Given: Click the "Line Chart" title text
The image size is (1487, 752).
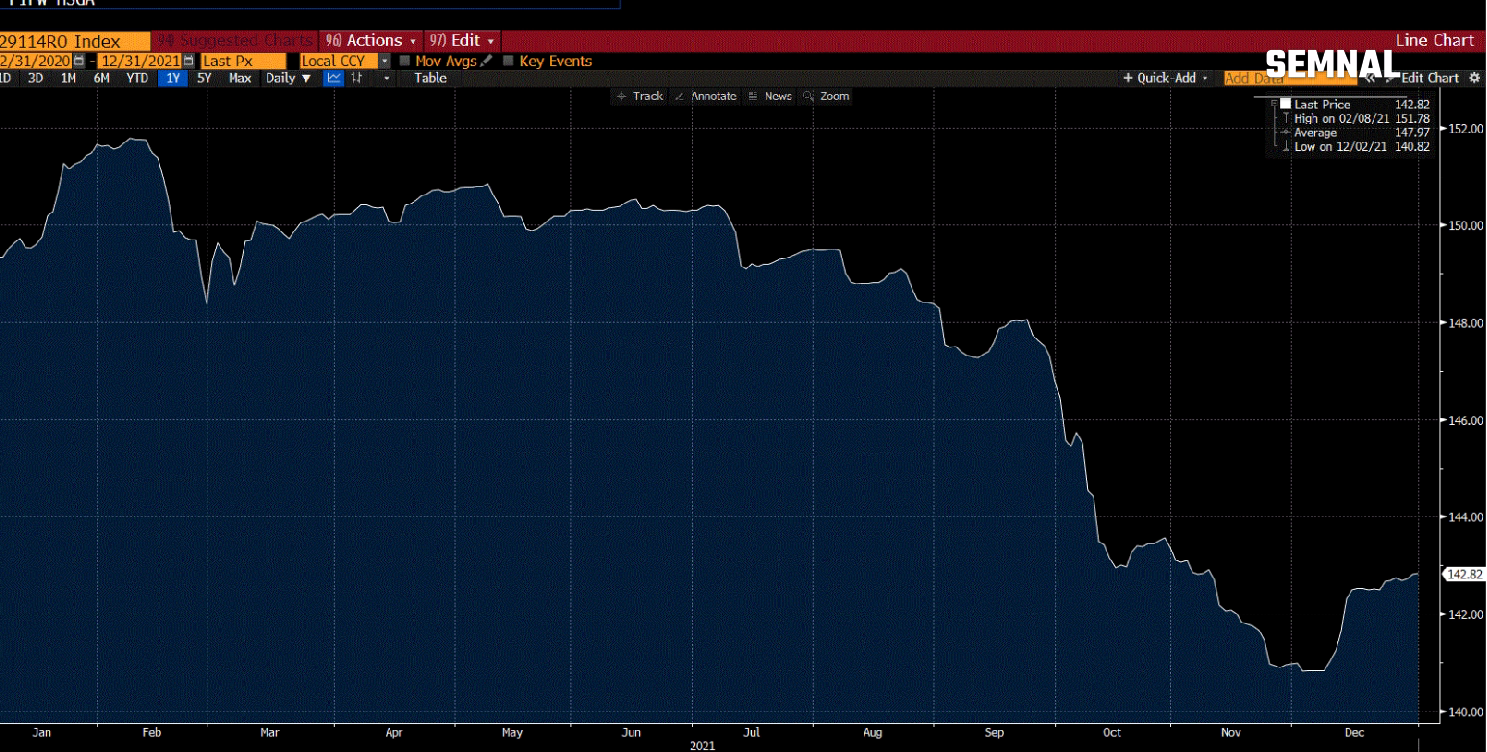Looking at the screenshot, I should click(1434, 41).
